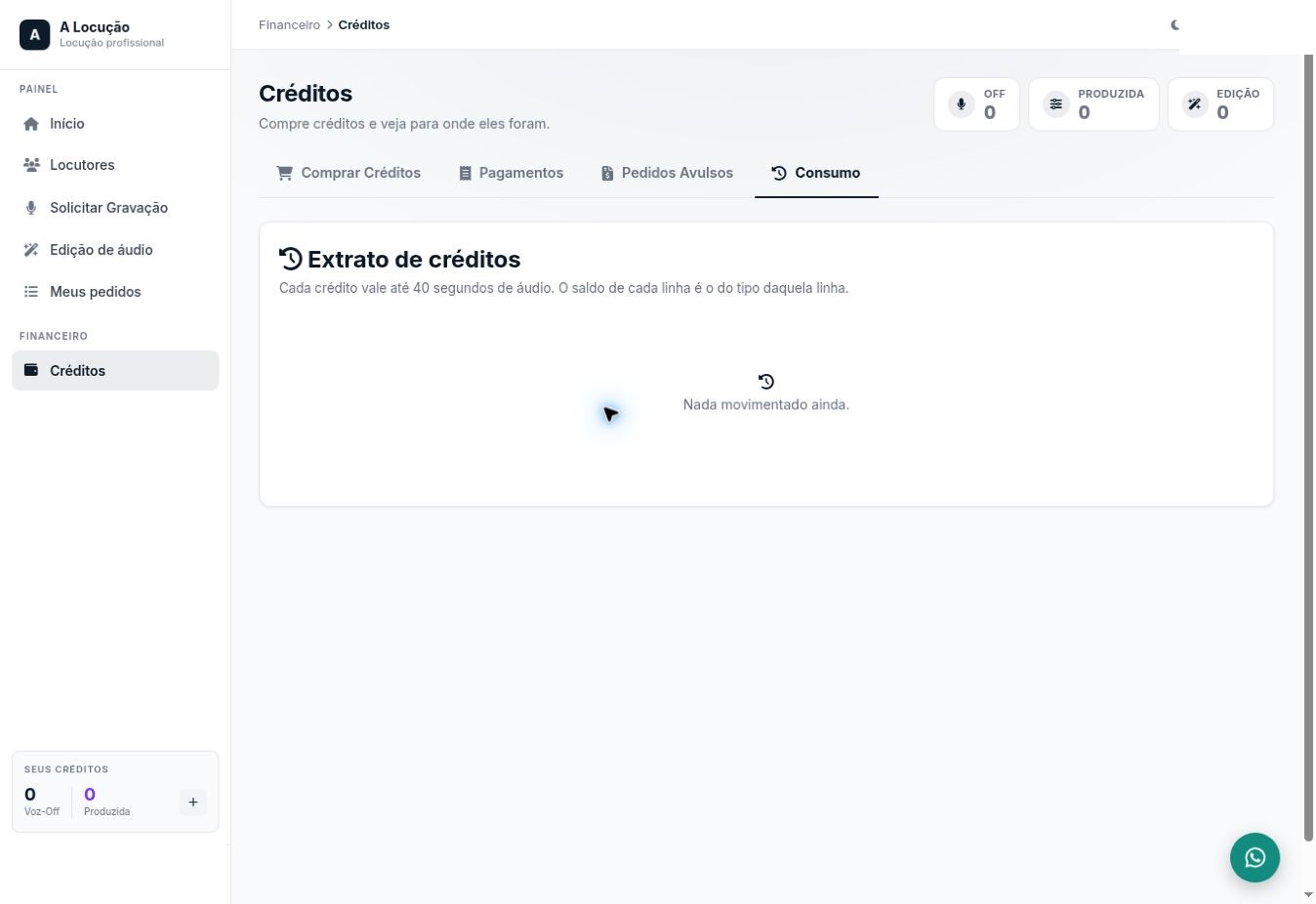Switch to Comprar Créditos tab
Viewport: 1316px width, 904px height.
(349, 173)
